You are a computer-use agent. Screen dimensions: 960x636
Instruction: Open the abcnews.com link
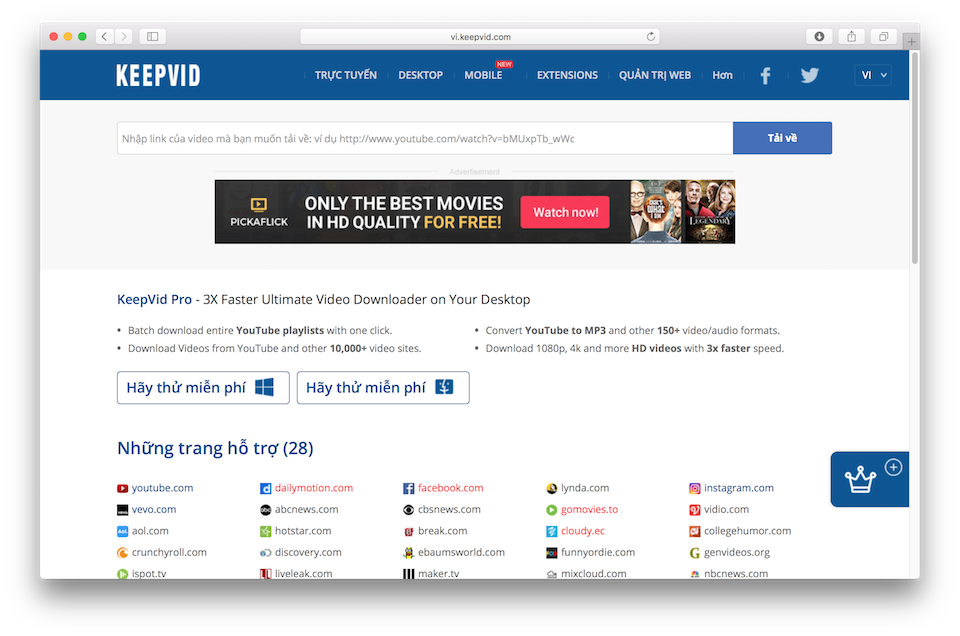click(x=306, y=509)
